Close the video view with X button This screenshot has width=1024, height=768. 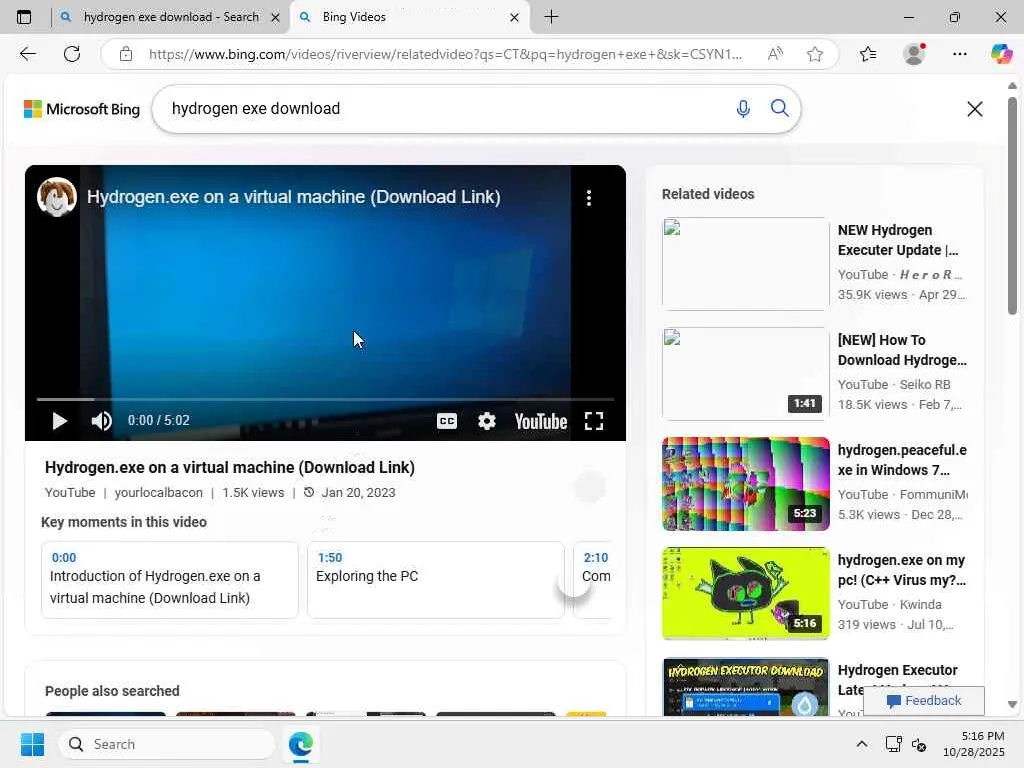coord(975,109)
